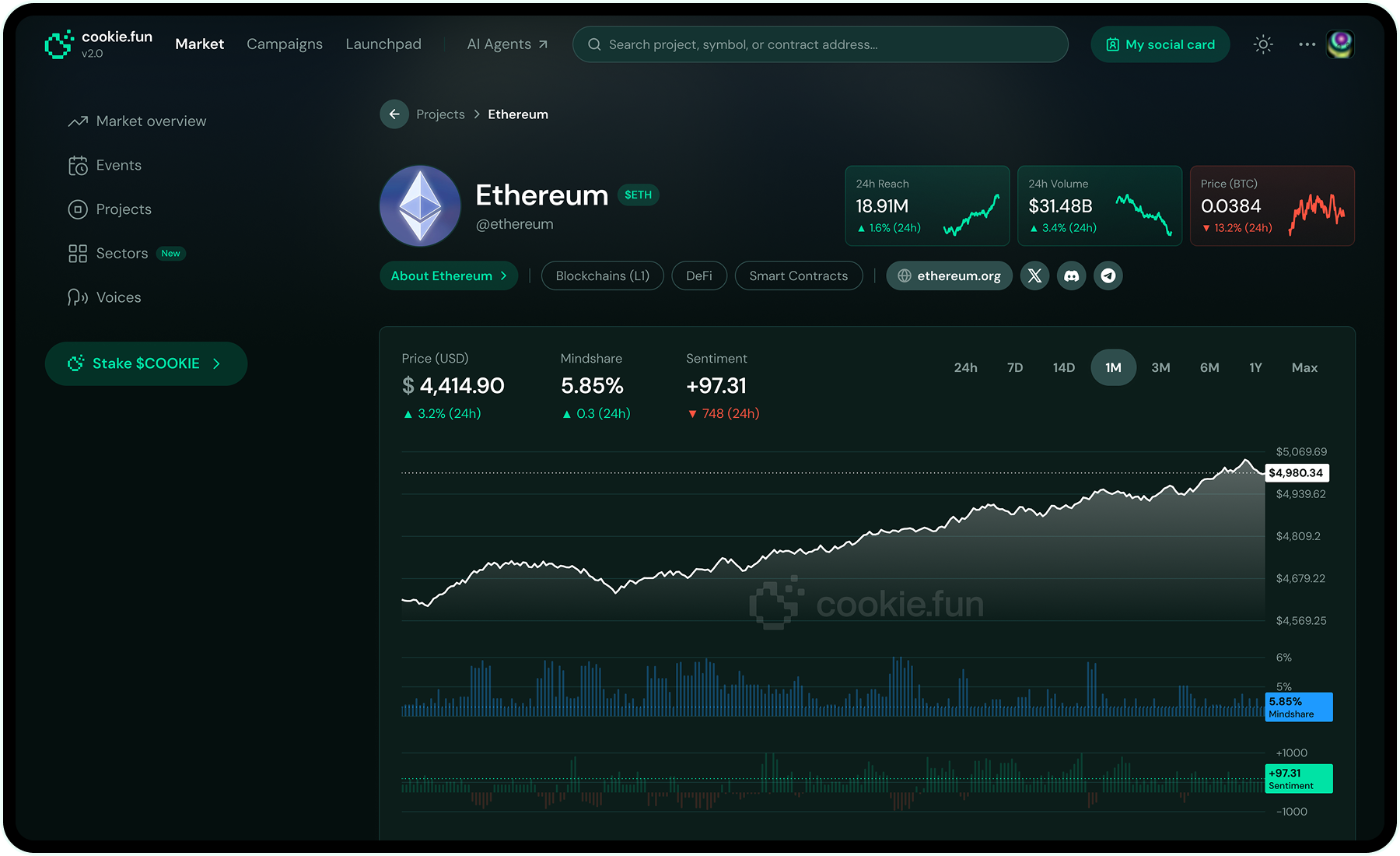Toggle light theme sun icon
Viewport: 1400px width, 856px height.
(x=1263, y=44)
